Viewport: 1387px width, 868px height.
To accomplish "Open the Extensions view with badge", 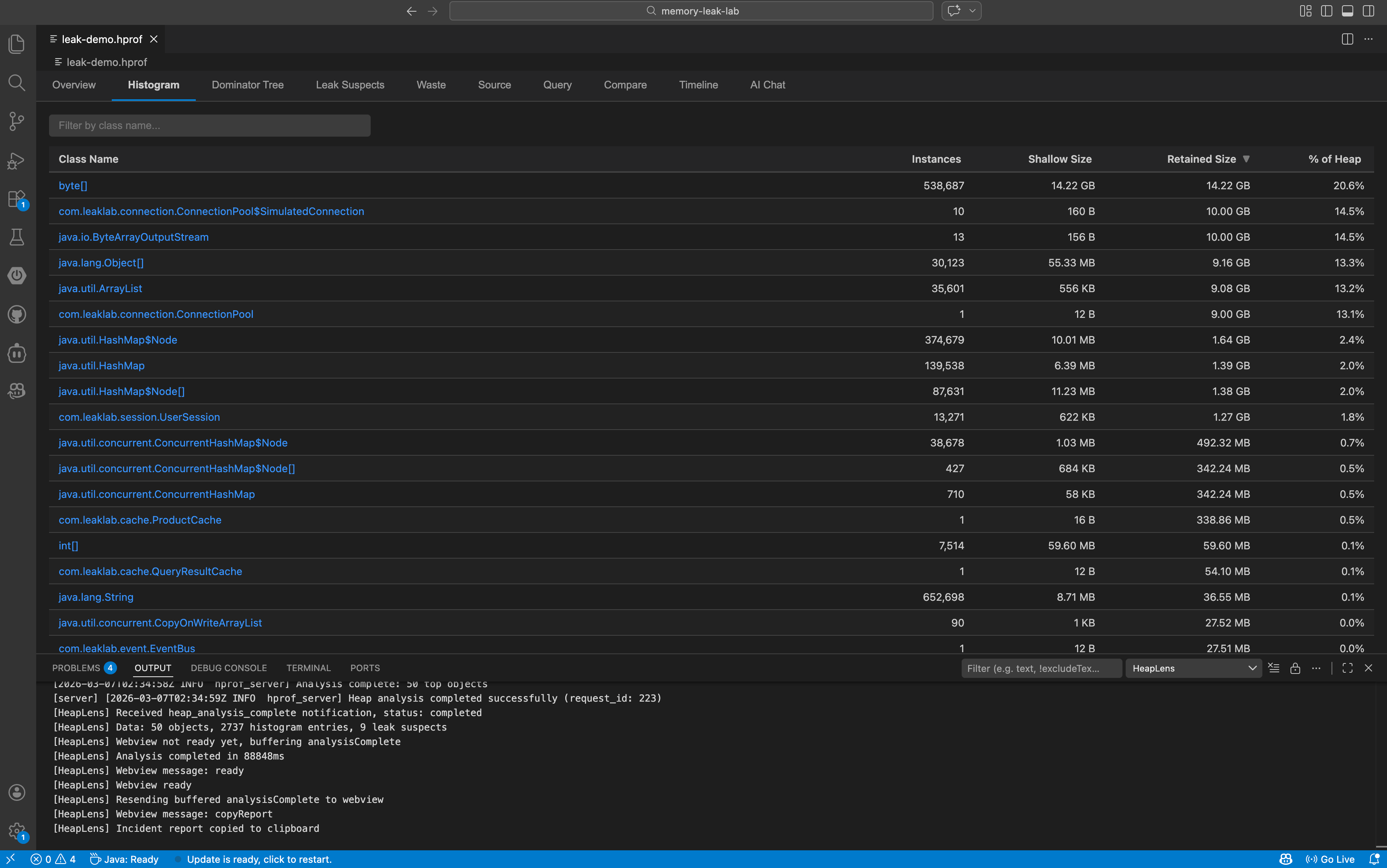I will 16,199.
